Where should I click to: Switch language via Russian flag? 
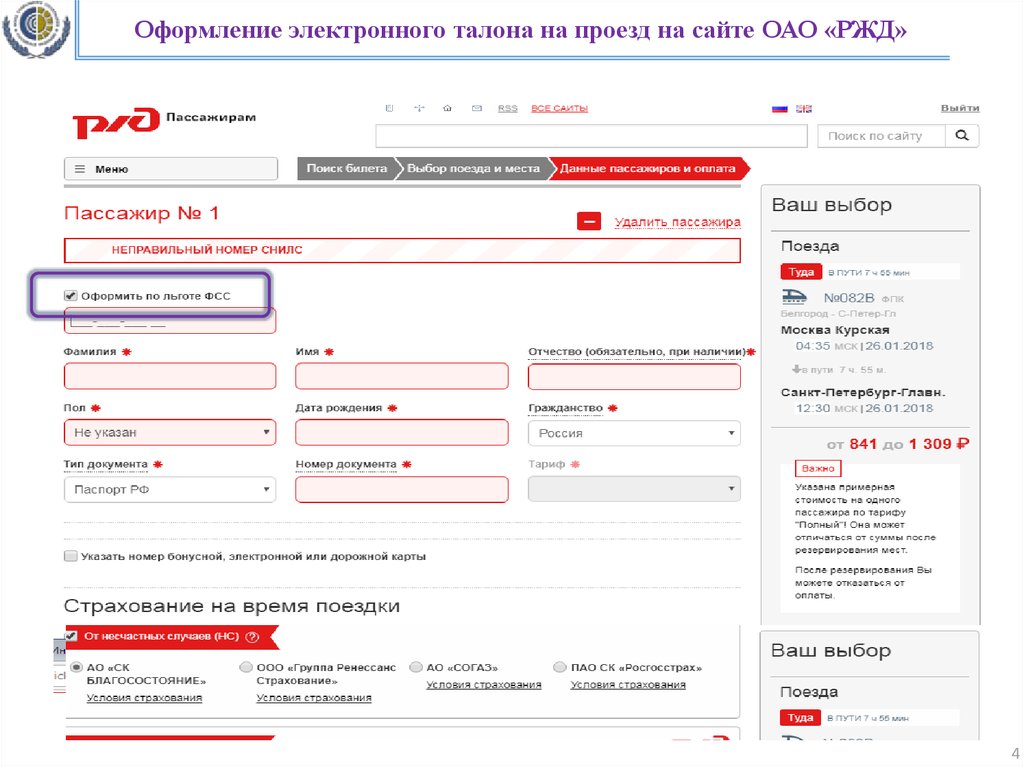[780, 109]
